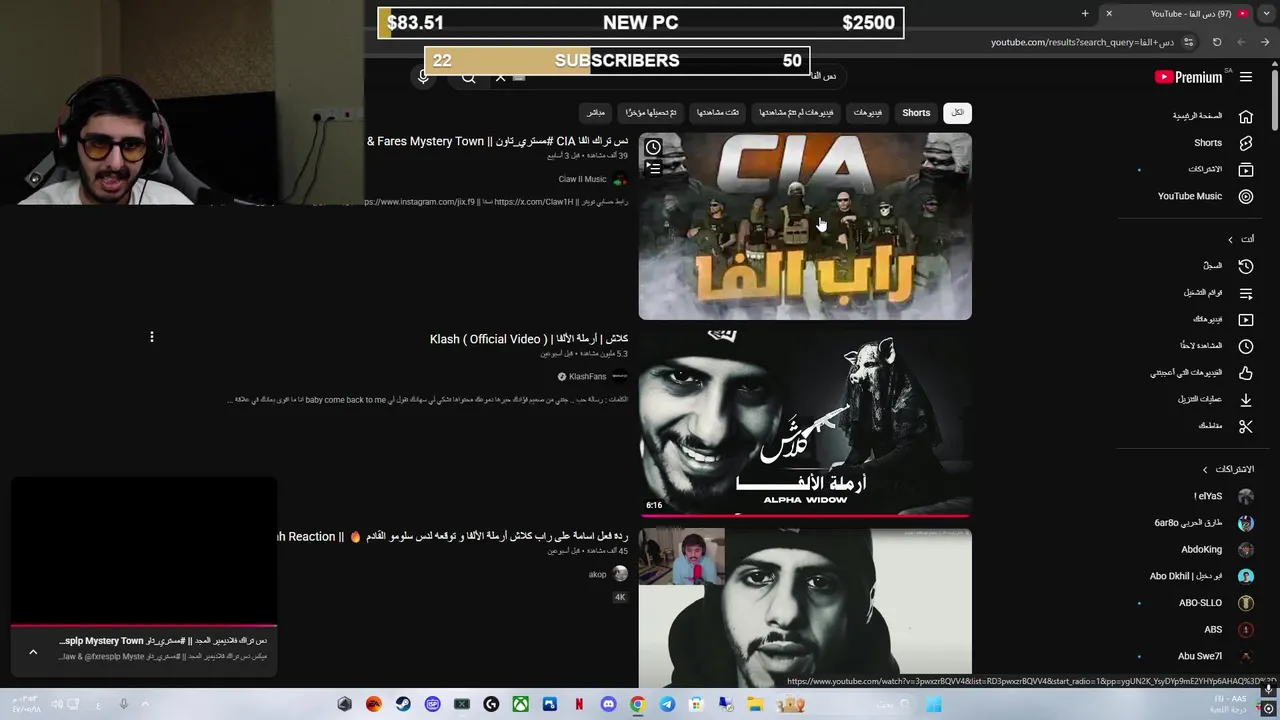Screen dimensions: 1280x720
Task: Open Subscriptions icon in the sidebar
Action: click(1246, 170)
